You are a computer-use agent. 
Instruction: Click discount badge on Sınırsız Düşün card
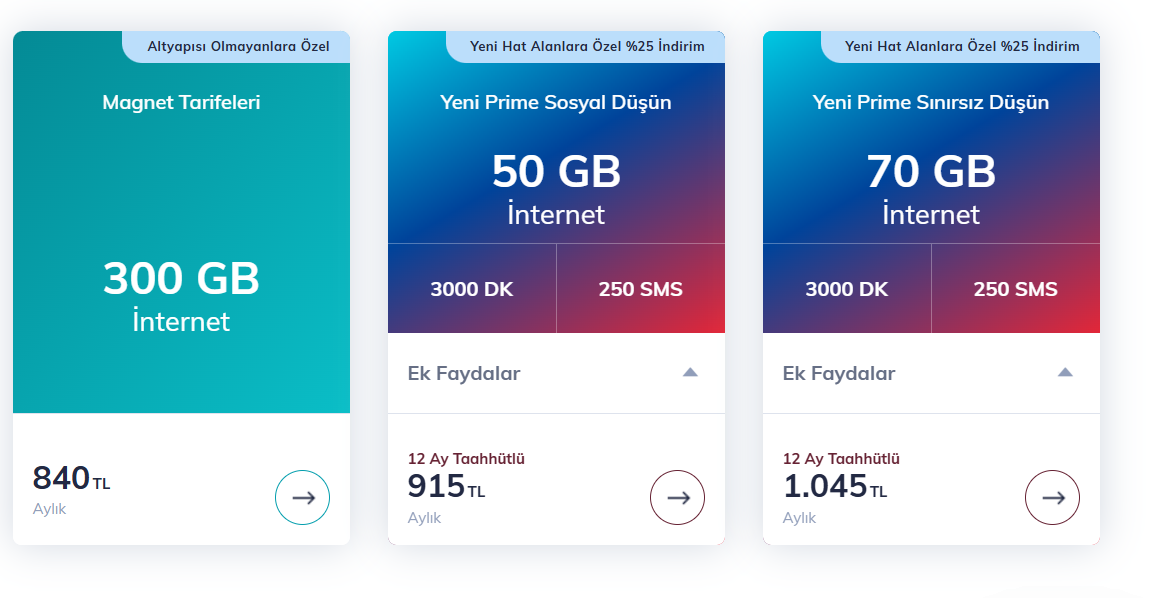click(x=961, y=46)
